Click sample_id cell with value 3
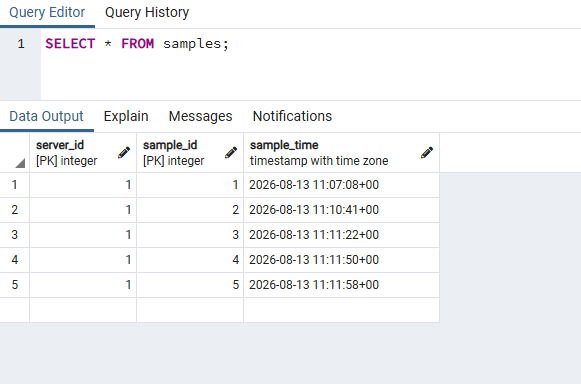Viewport: 581px width, 384px height. pyautogui.click(x=190, y=235)
